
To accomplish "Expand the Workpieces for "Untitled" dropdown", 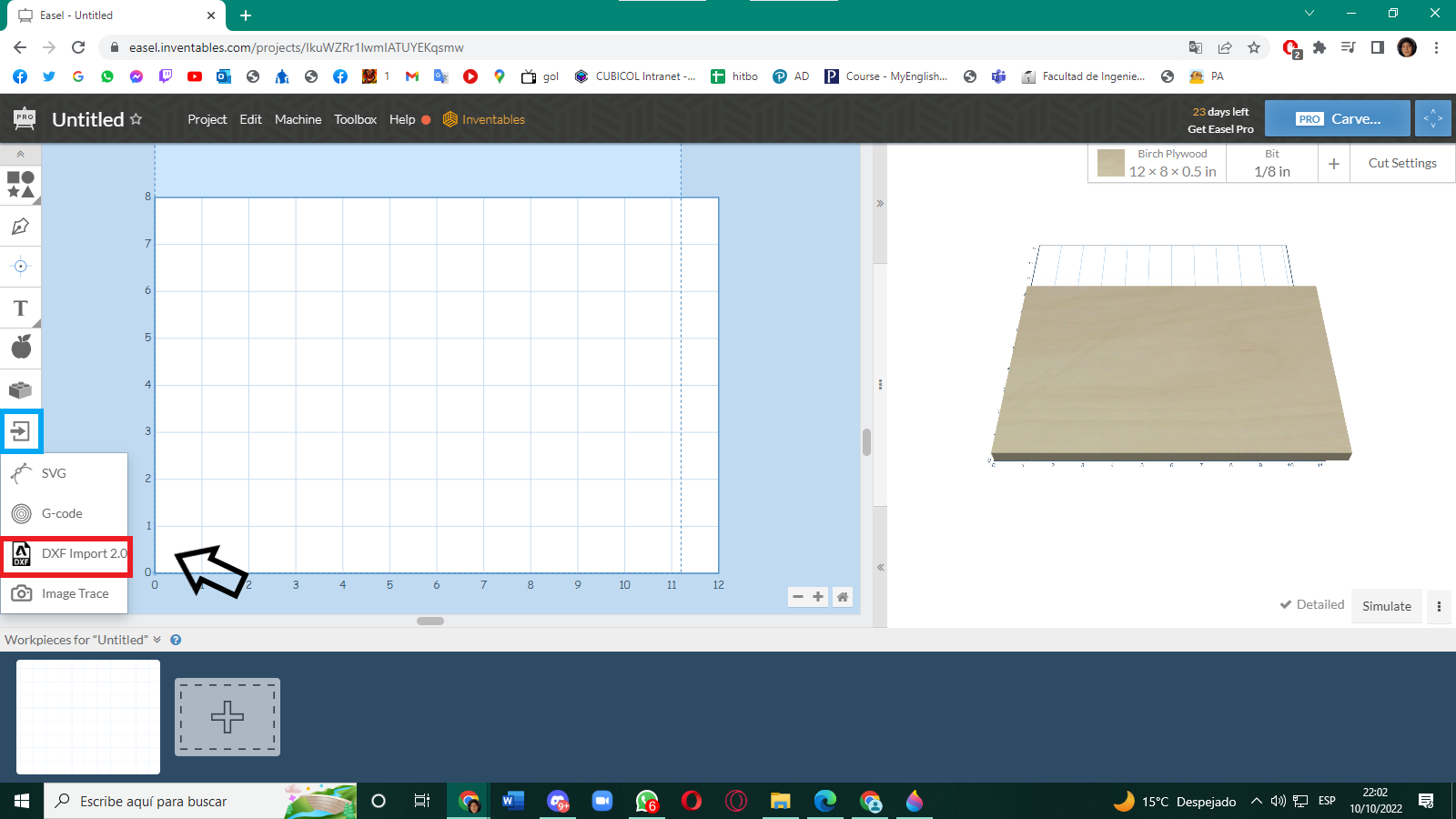I will (x=157, y=640).
